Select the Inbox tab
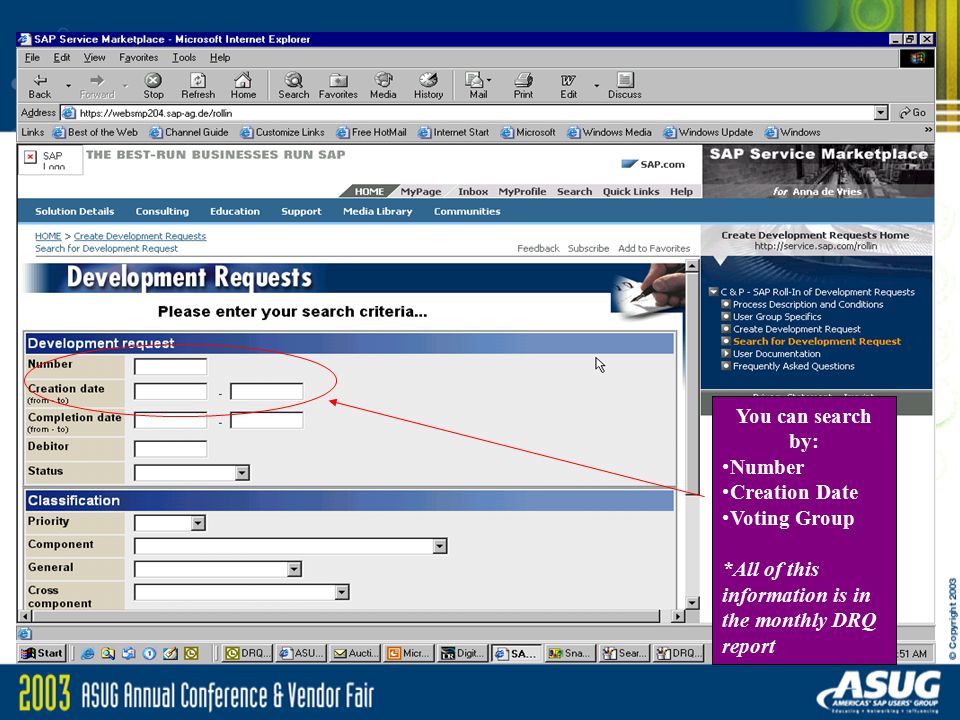This screenshot has width=960, height=720. [473, 191]
